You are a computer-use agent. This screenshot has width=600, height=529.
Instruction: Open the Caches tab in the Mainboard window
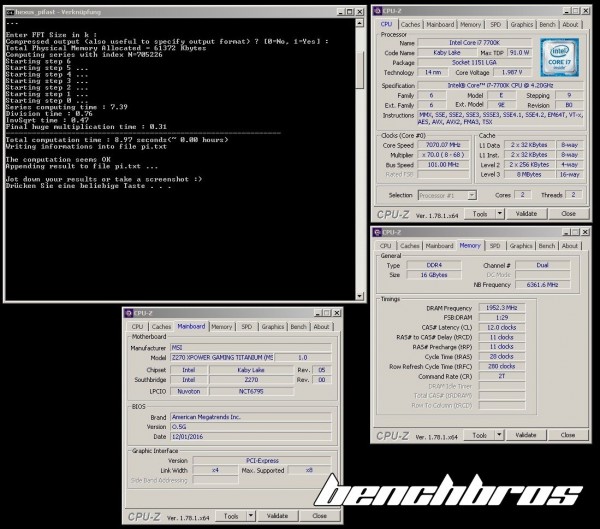pyautogui.click(x=161, y=327)
